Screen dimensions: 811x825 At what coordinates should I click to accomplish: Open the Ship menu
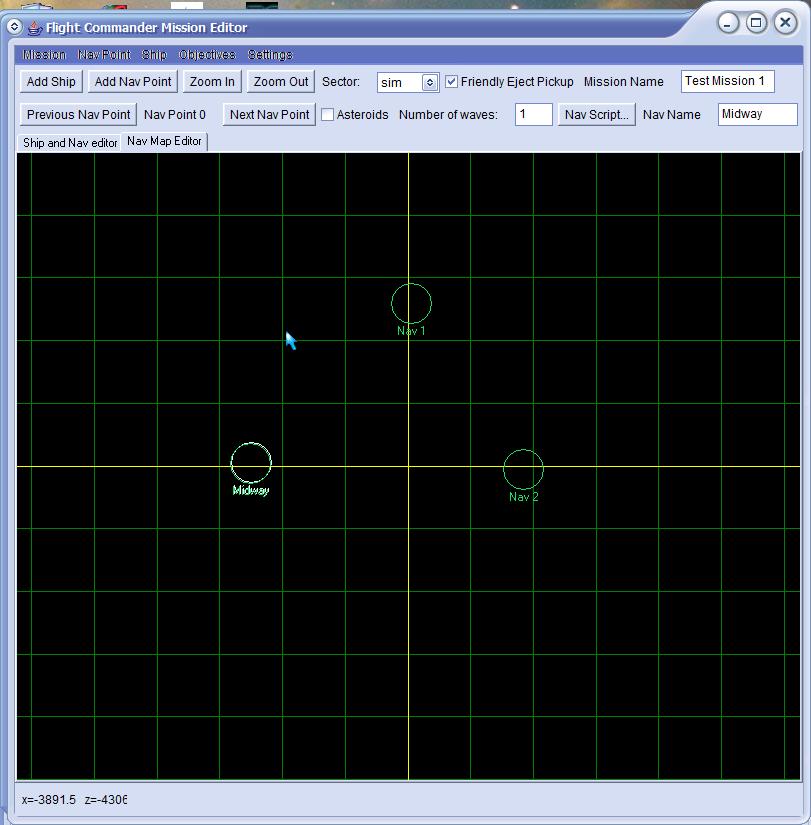point(154,55)
